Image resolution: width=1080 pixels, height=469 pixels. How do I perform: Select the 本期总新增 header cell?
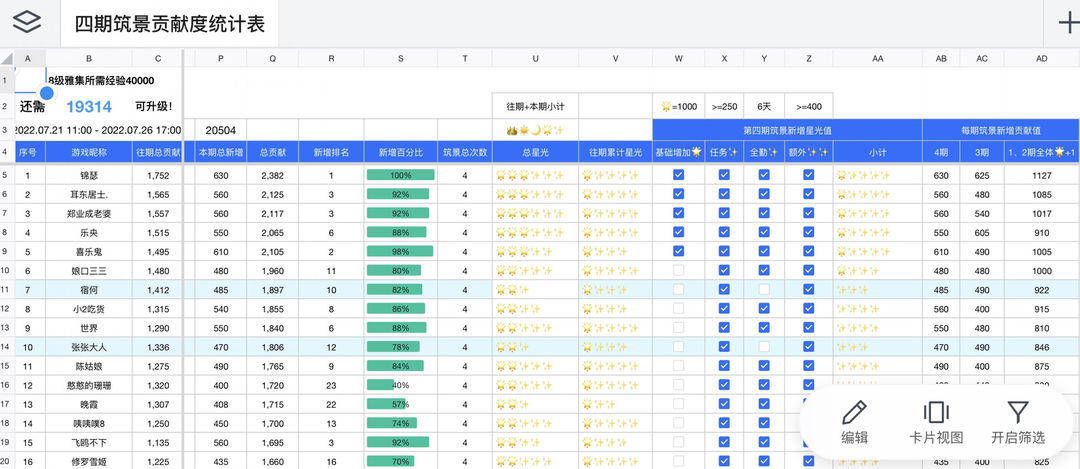click(x=220, y=152)
